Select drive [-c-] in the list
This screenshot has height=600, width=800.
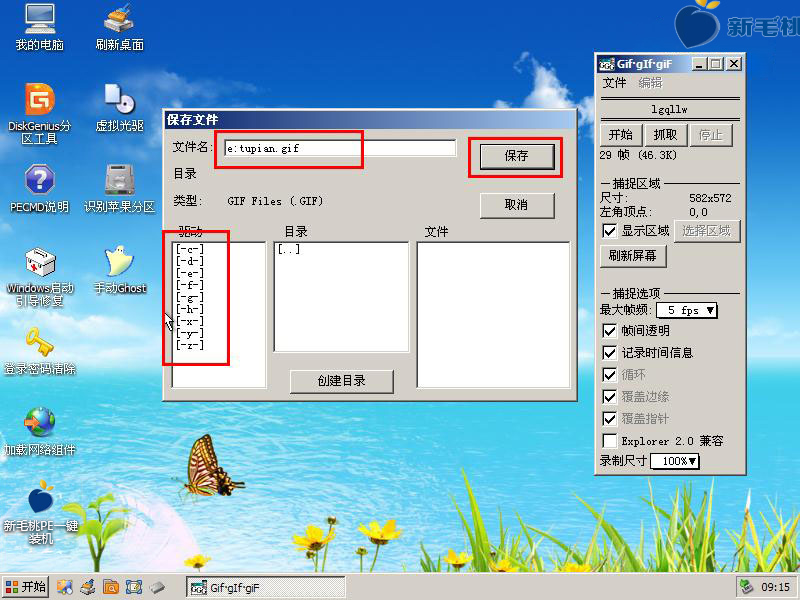(x=189, y=249)
